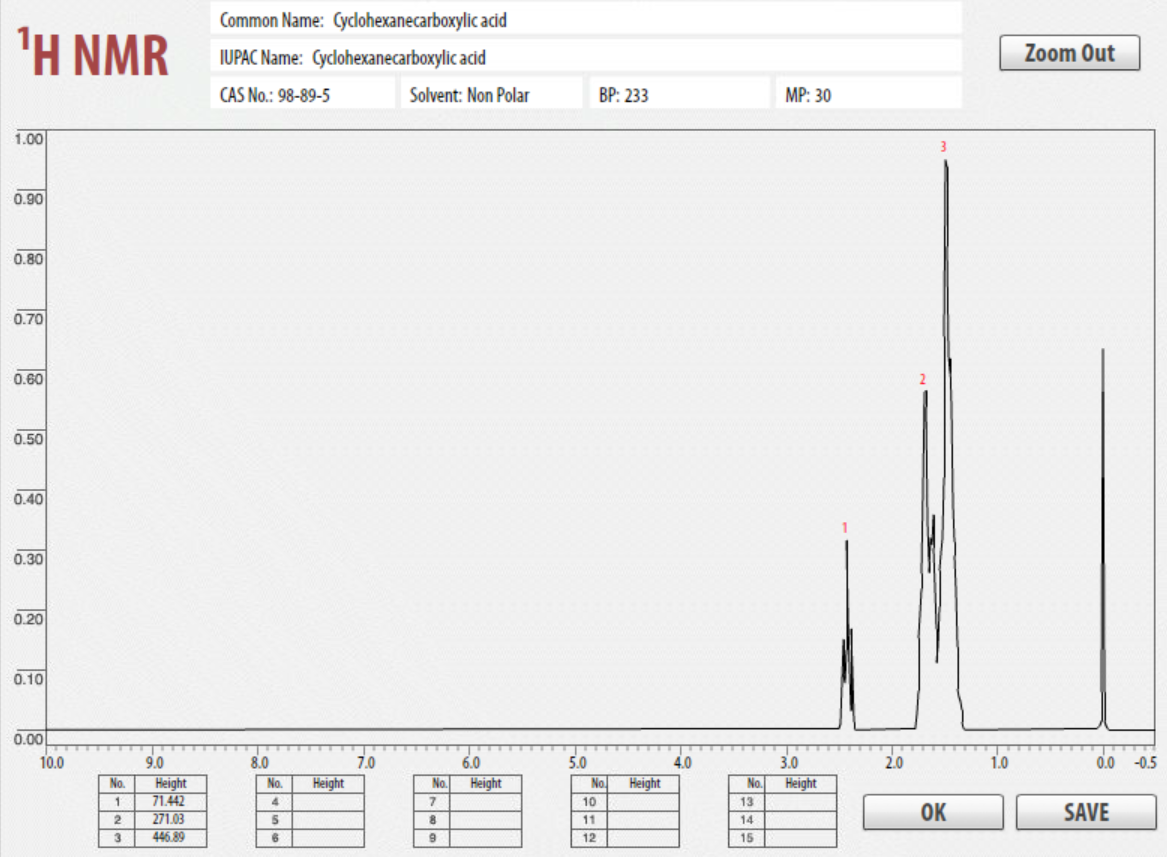Select the BP field showing 233

[680, 93]
